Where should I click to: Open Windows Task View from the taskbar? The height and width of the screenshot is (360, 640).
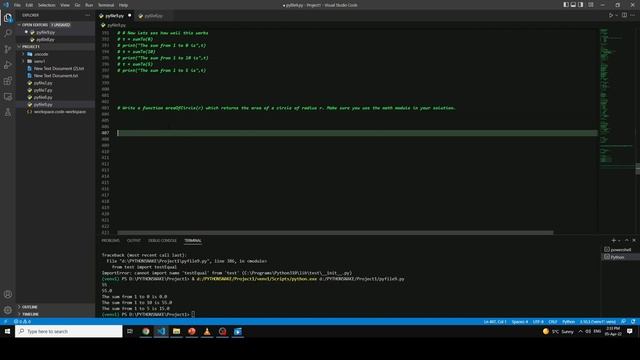coord(130,331)
